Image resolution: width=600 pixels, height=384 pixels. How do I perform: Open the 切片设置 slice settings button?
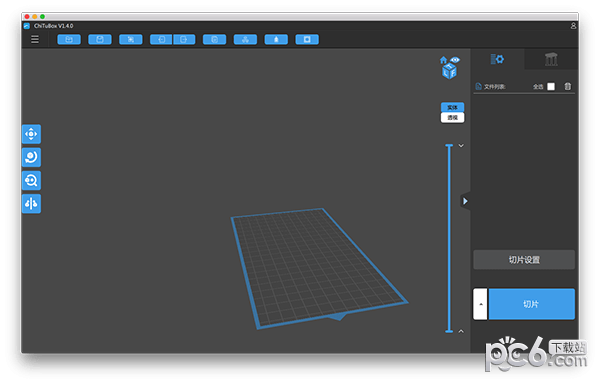(524, 260)
